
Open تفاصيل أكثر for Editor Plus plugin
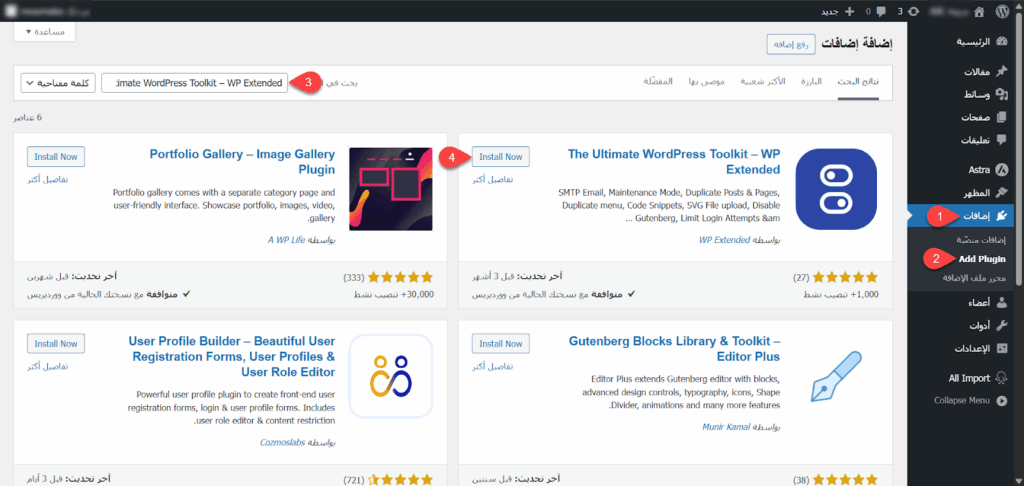click(493, 366)
